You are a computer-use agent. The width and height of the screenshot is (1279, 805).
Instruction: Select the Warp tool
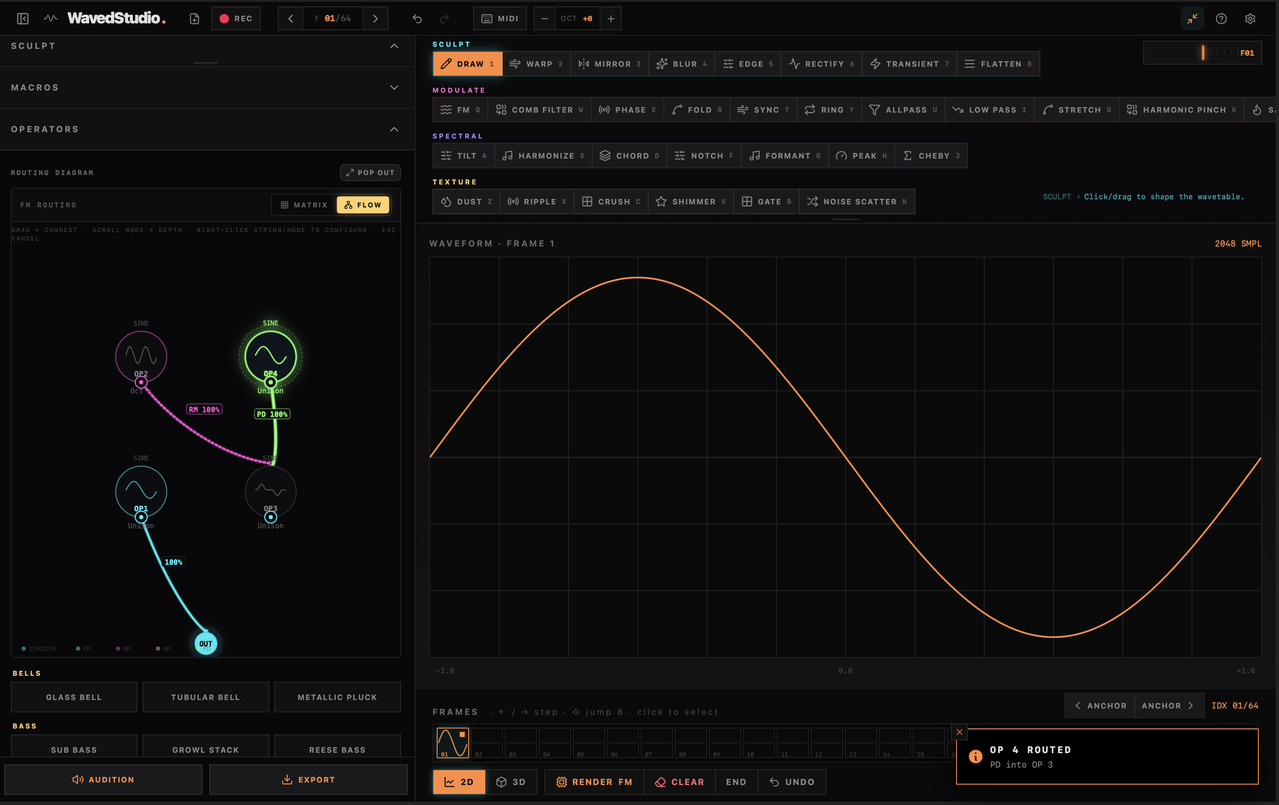pyautogui.click(x=537, y=64)
